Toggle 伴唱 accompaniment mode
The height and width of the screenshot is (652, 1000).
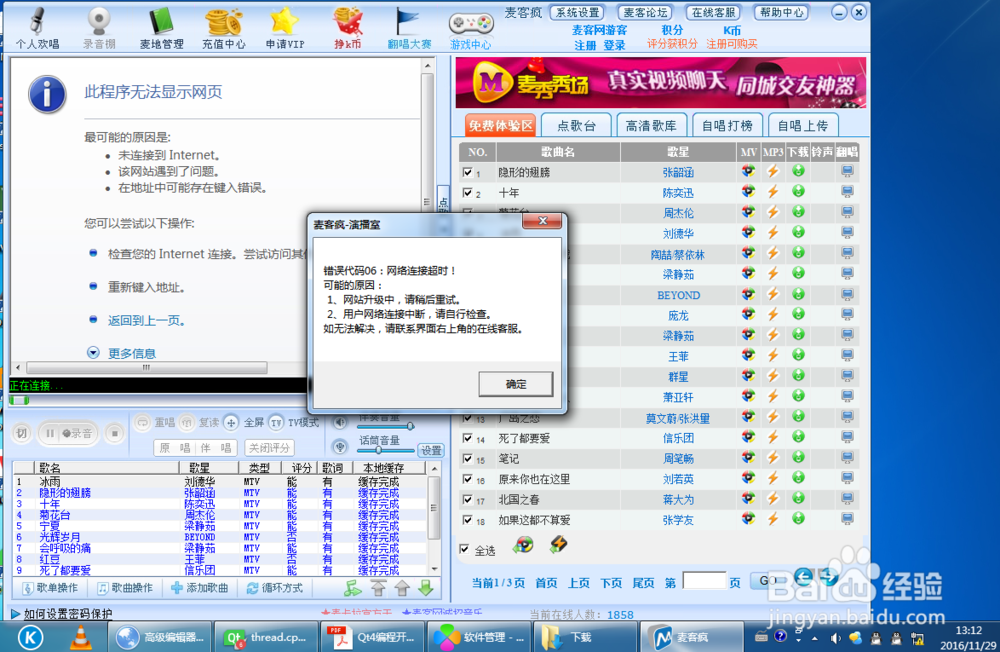[x=216, y=448]
